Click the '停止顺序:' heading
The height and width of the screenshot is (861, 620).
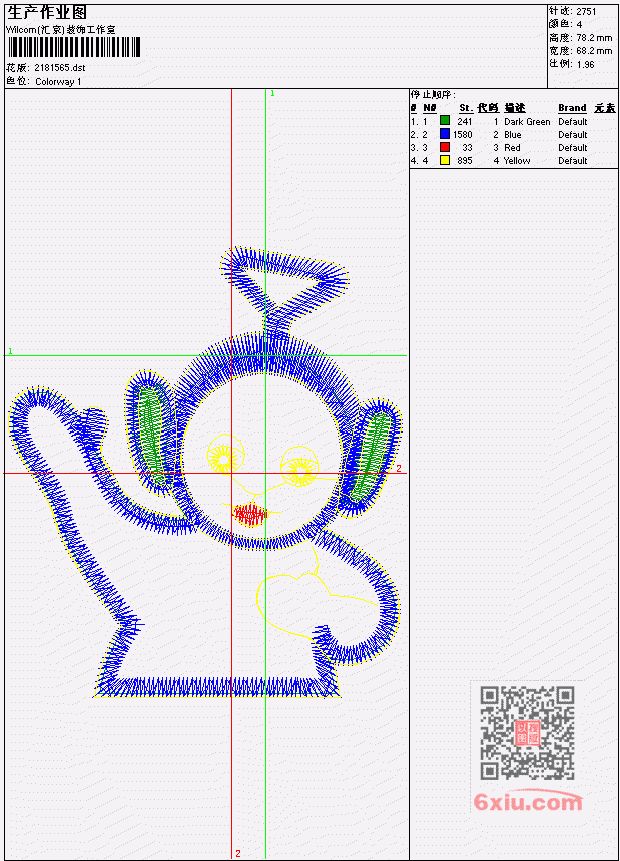433,94
